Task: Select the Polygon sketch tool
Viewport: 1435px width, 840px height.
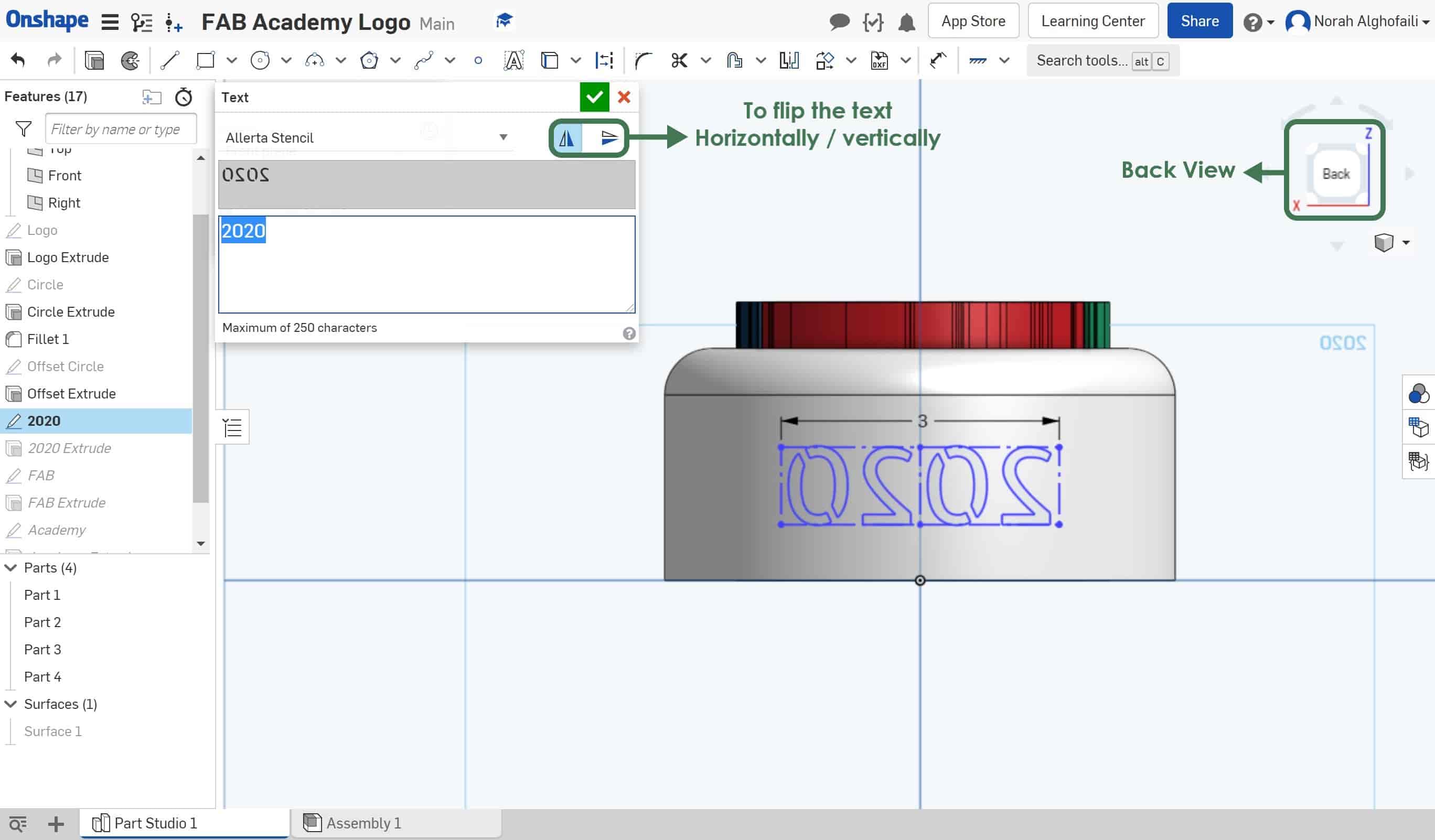Action: 369,60
